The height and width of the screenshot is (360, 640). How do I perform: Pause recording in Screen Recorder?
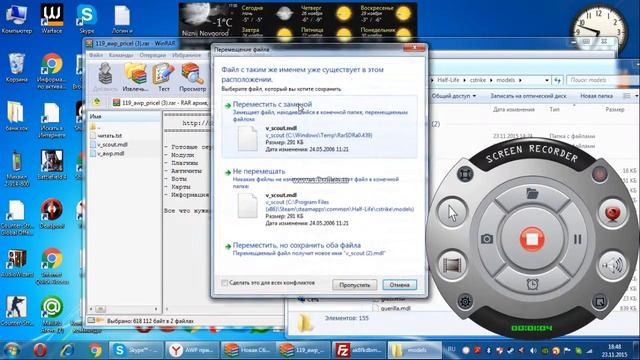pos(577,239)
